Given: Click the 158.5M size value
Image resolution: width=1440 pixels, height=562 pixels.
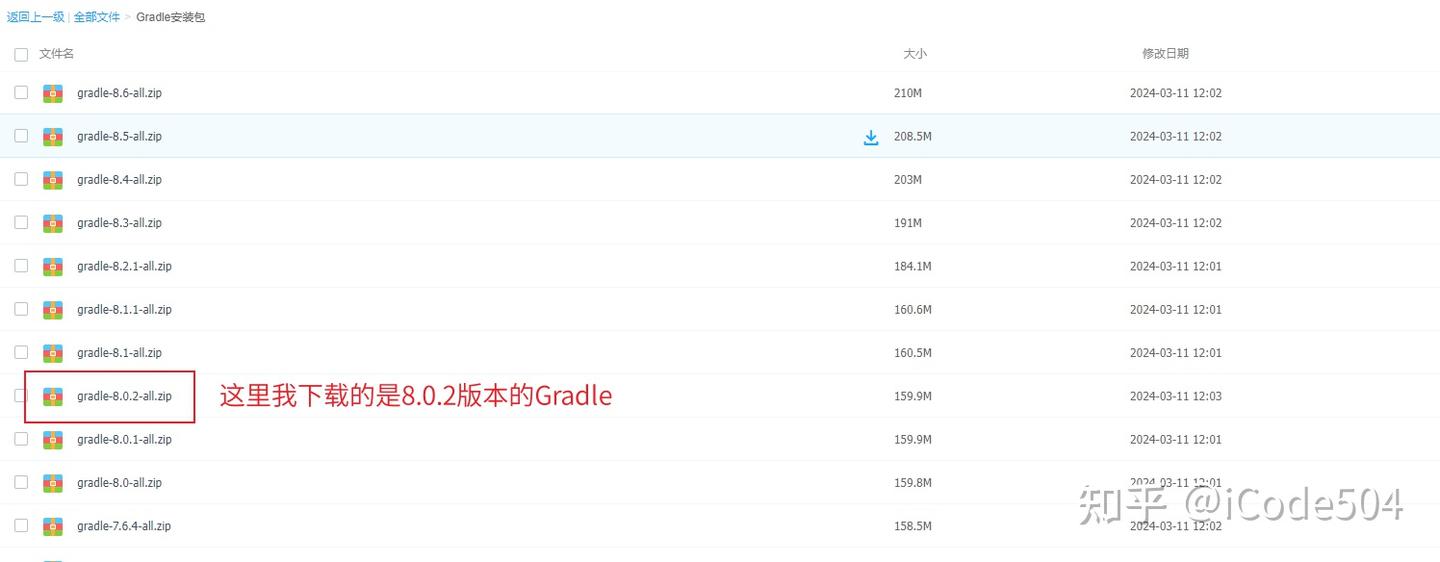Looking at the screenshot, I should [x=913, y=526].
